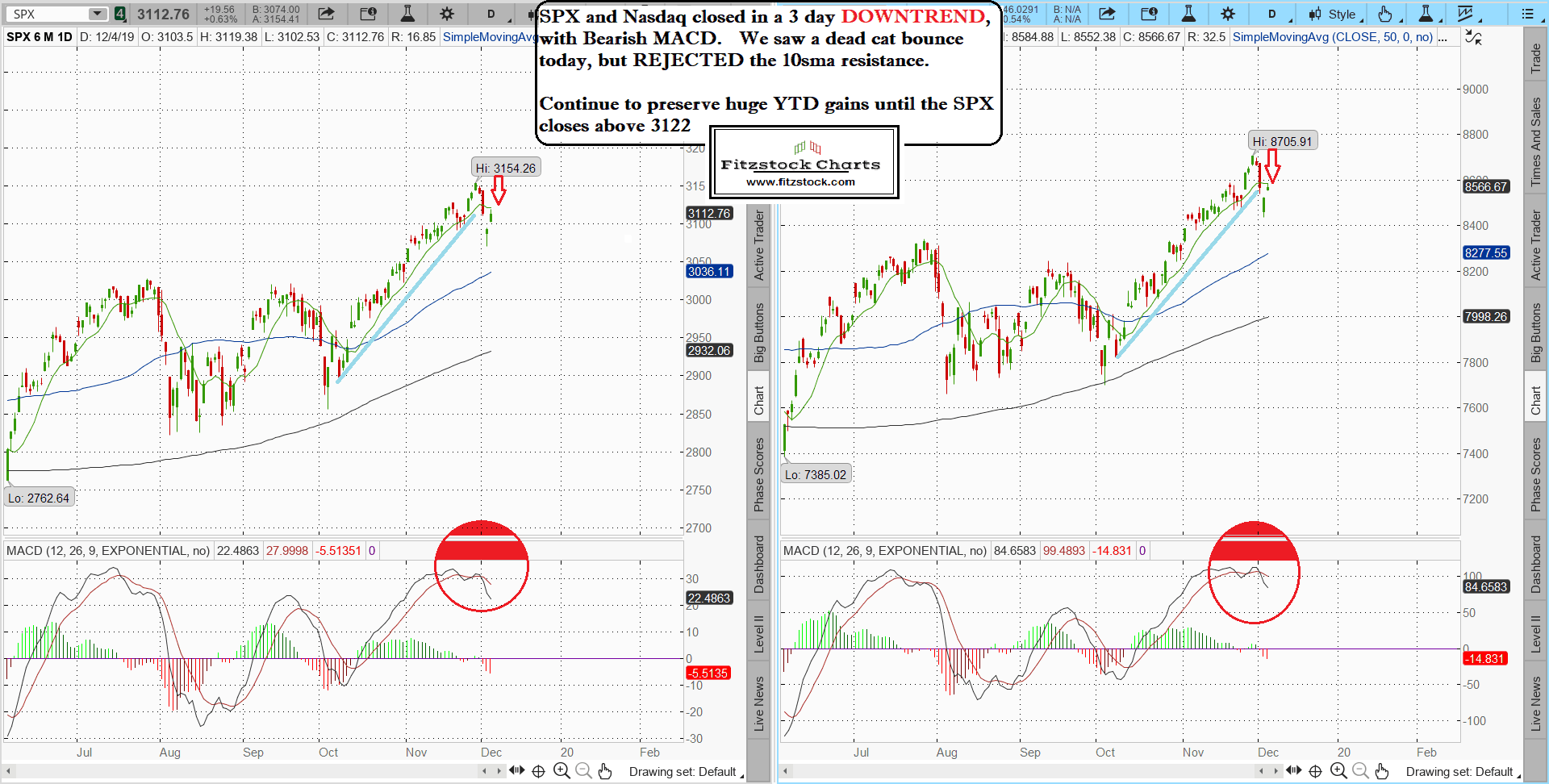
Task: Click the Patterns chart icon in right toolbar
Action: pos(1466,14)
